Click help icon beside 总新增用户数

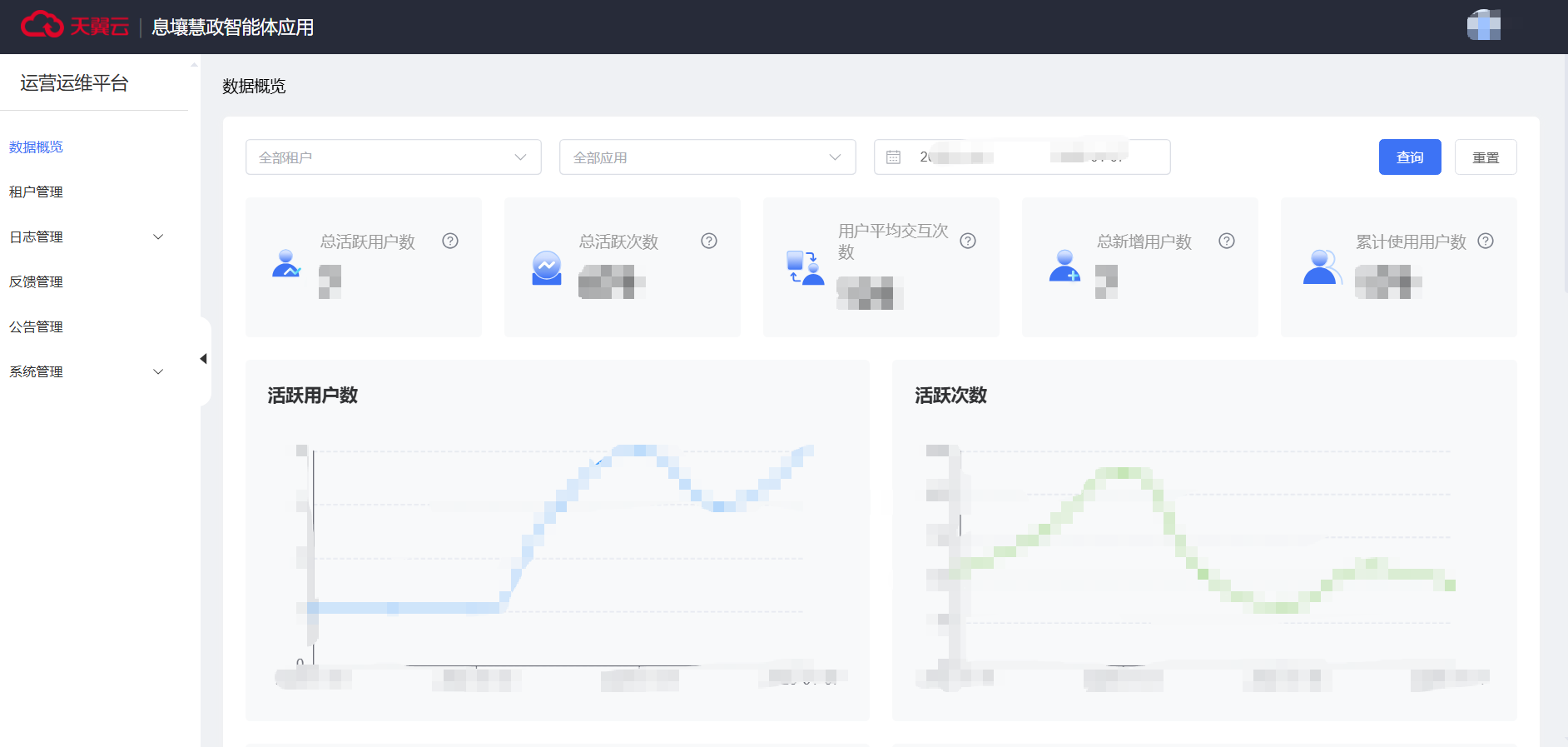pos(1227,241)
